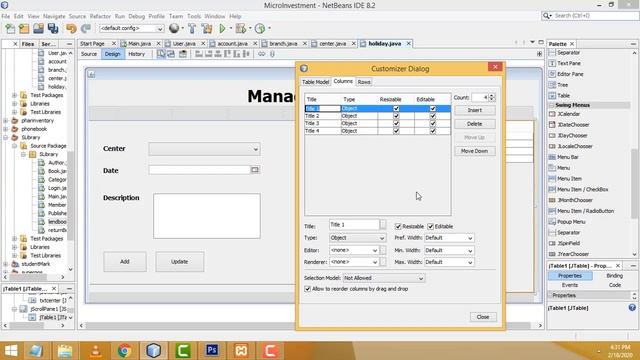Image resolution: width=640 pixels, height=360 pixels.
Task: Open the Editor dropdown
Action: [354, 250]
